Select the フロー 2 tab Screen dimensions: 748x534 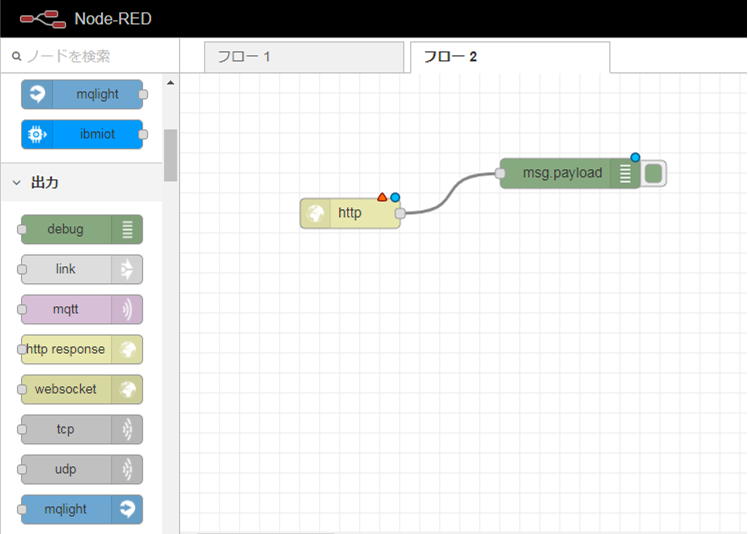(510, 57)
